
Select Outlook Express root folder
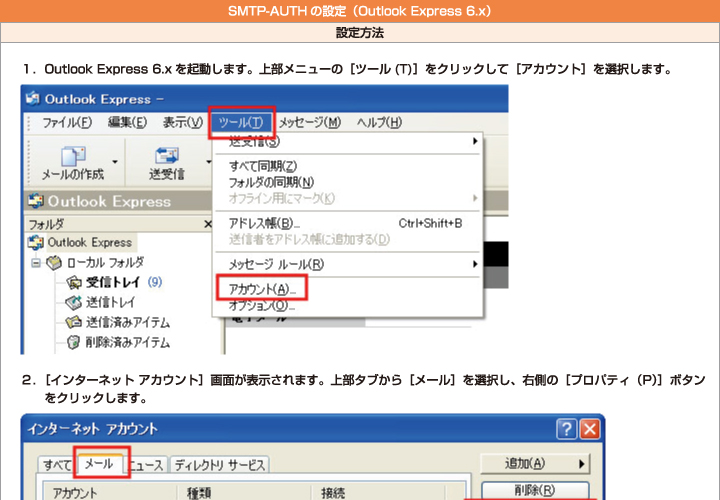[90, 242]
